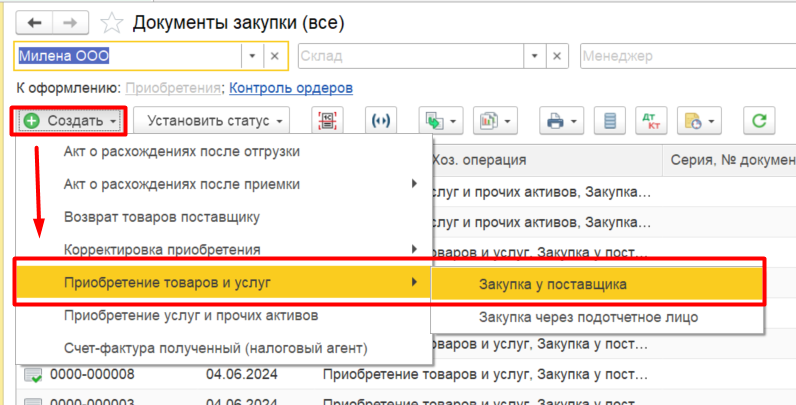Sort by Хоз. операция column header
This screenshot has width=796, height=405.
coord(547,160)
